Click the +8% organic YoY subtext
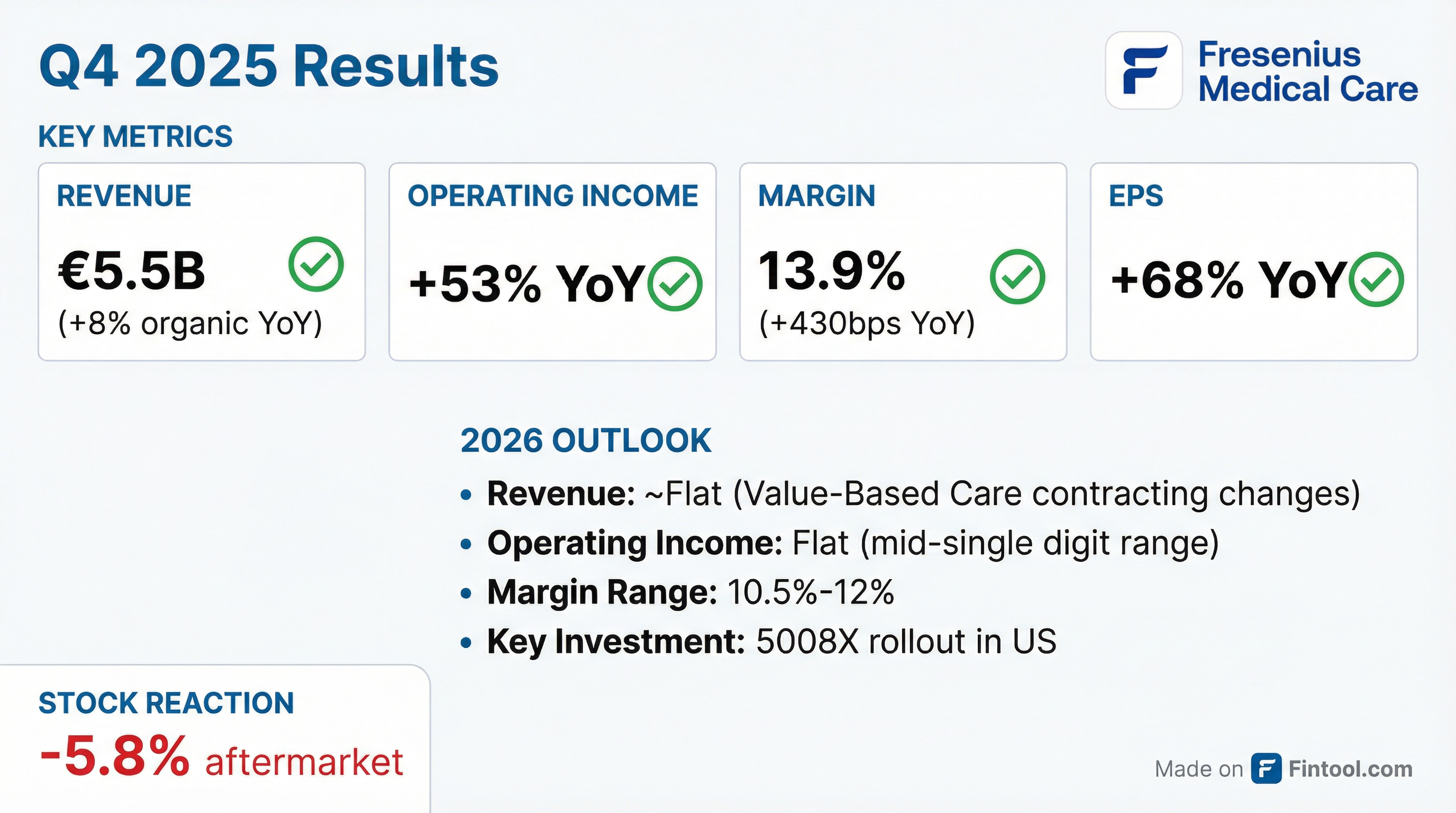This screenshot has height=813, width=1456. click(190, 323)
